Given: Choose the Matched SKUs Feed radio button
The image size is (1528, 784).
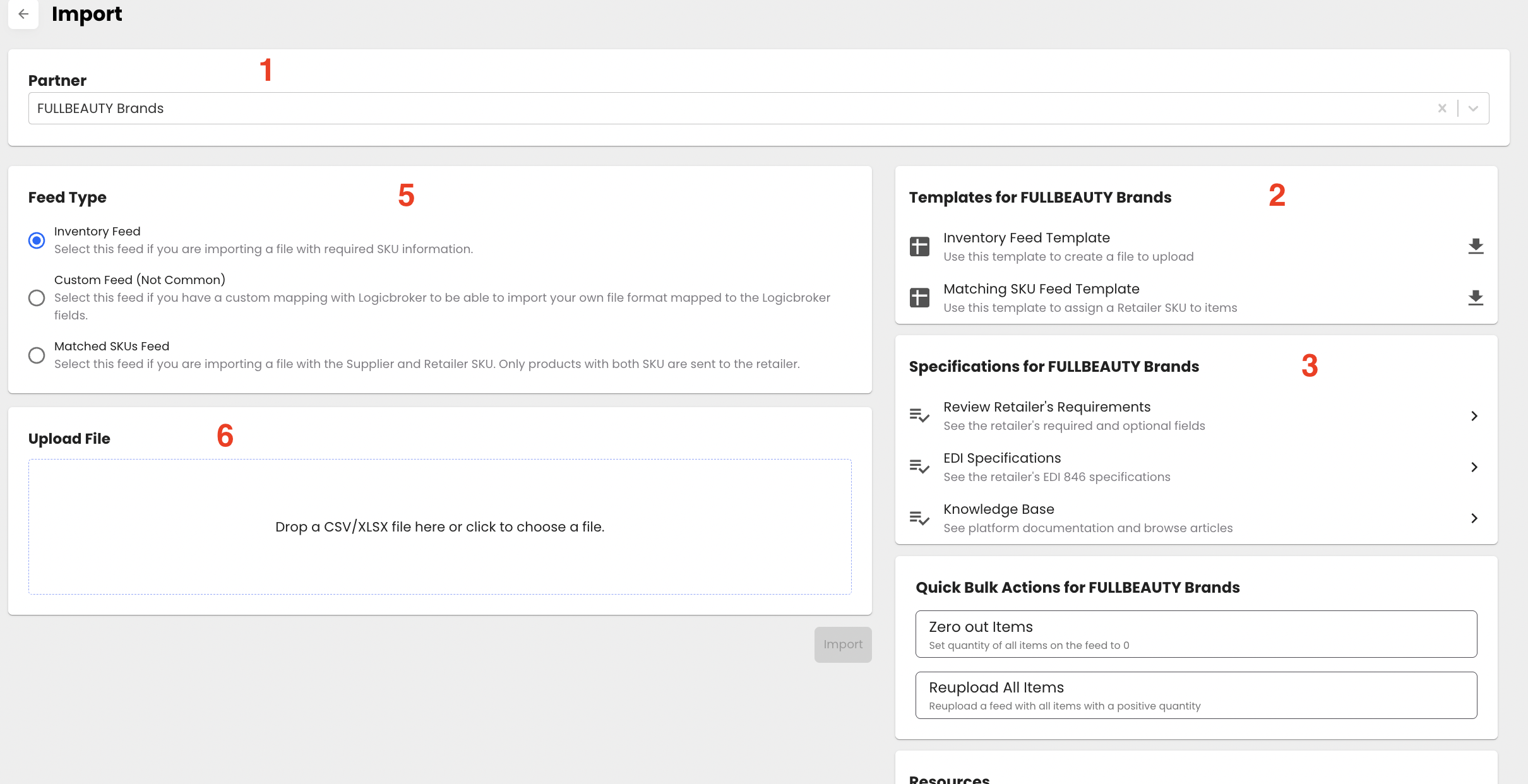Looking at the screenshot, I should pos(37,355).
